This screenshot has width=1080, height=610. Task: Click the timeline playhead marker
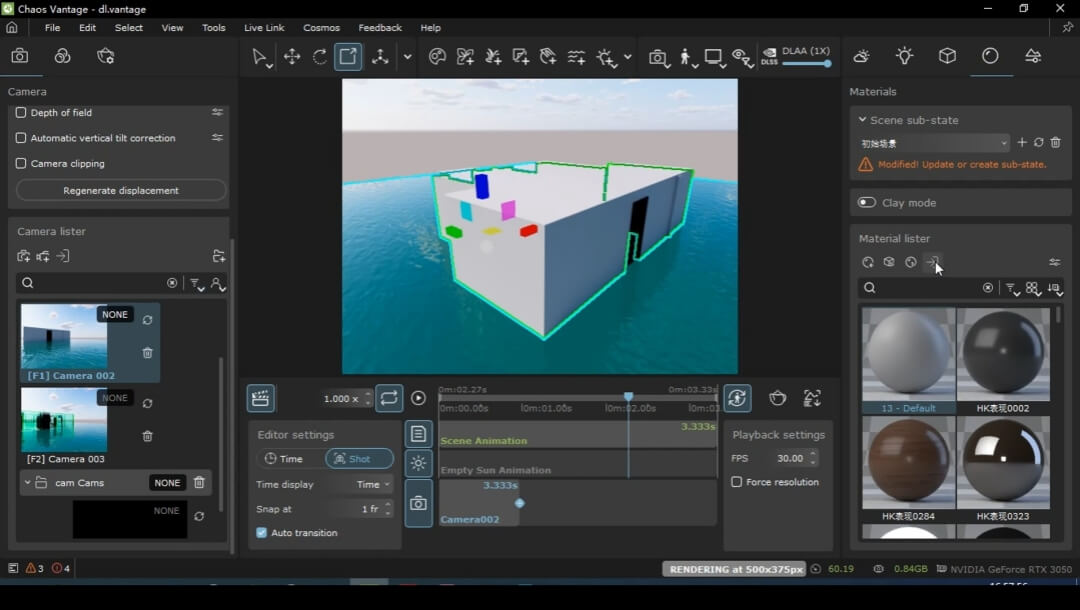point(628,397)
